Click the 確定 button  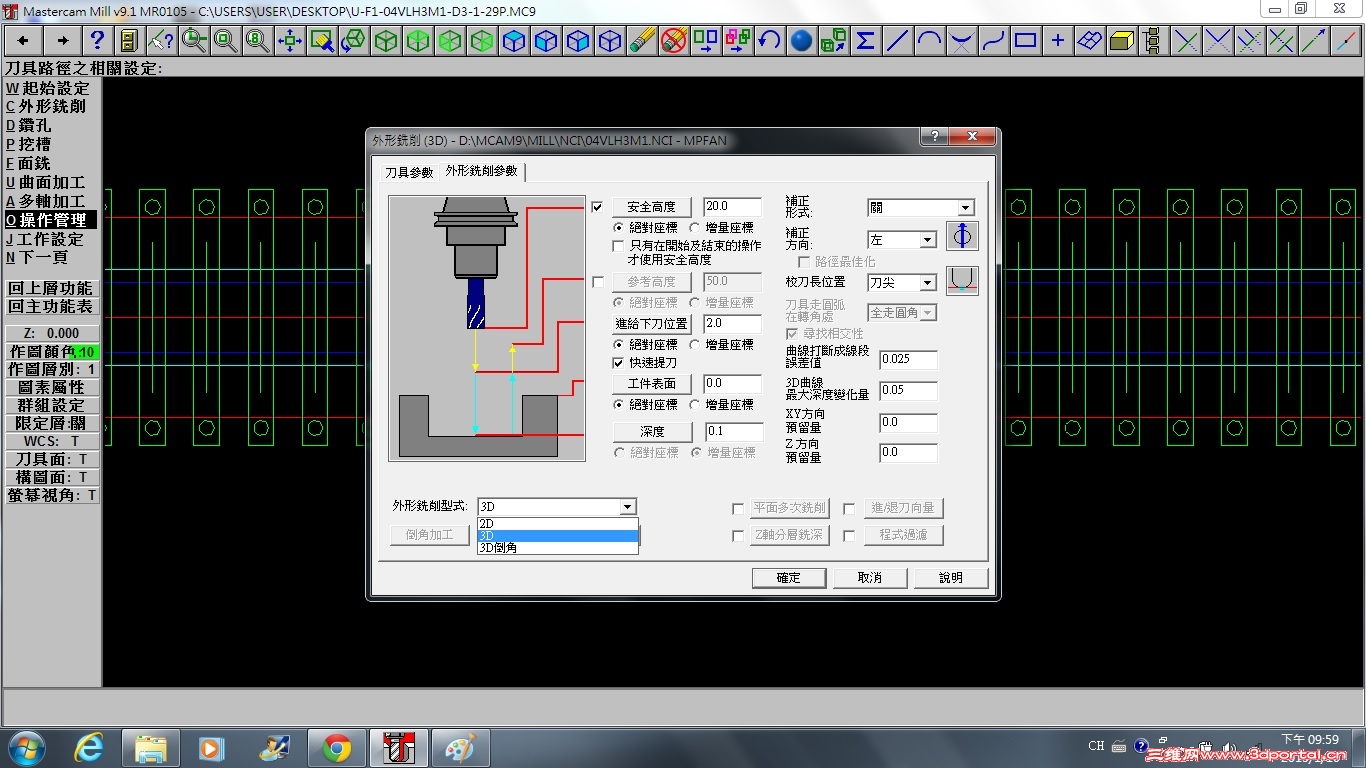point(789,578)
